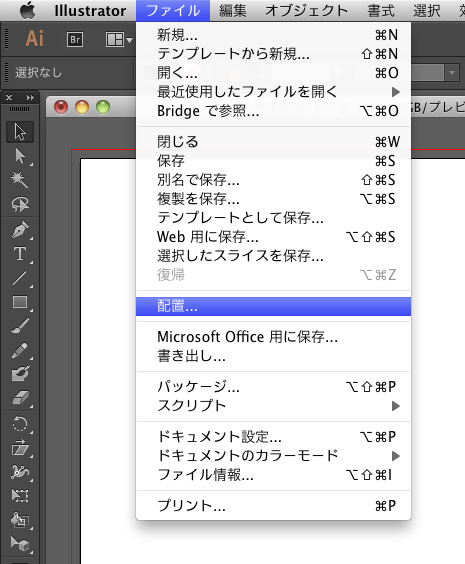Select the Type tool
465x564 pixels.
pos(20,254)
